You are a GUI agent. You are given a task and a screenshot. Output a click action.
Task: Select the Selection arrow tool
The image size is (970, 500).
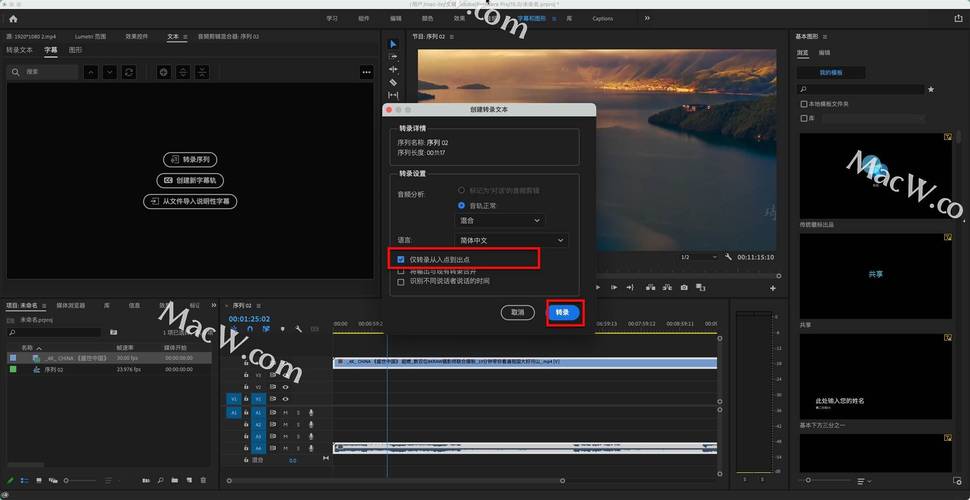click(393, 44)
